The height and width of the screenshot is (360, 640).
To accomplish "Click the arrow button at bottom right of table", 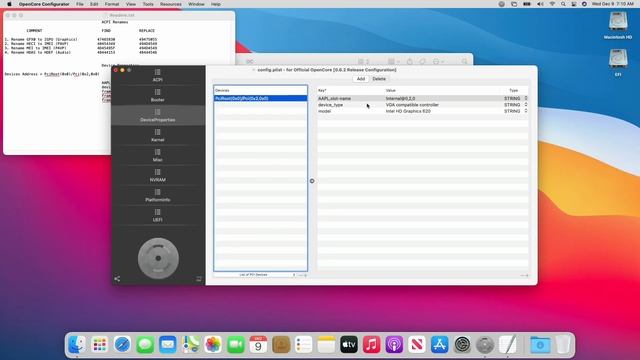I will click(x=524, y=276).
